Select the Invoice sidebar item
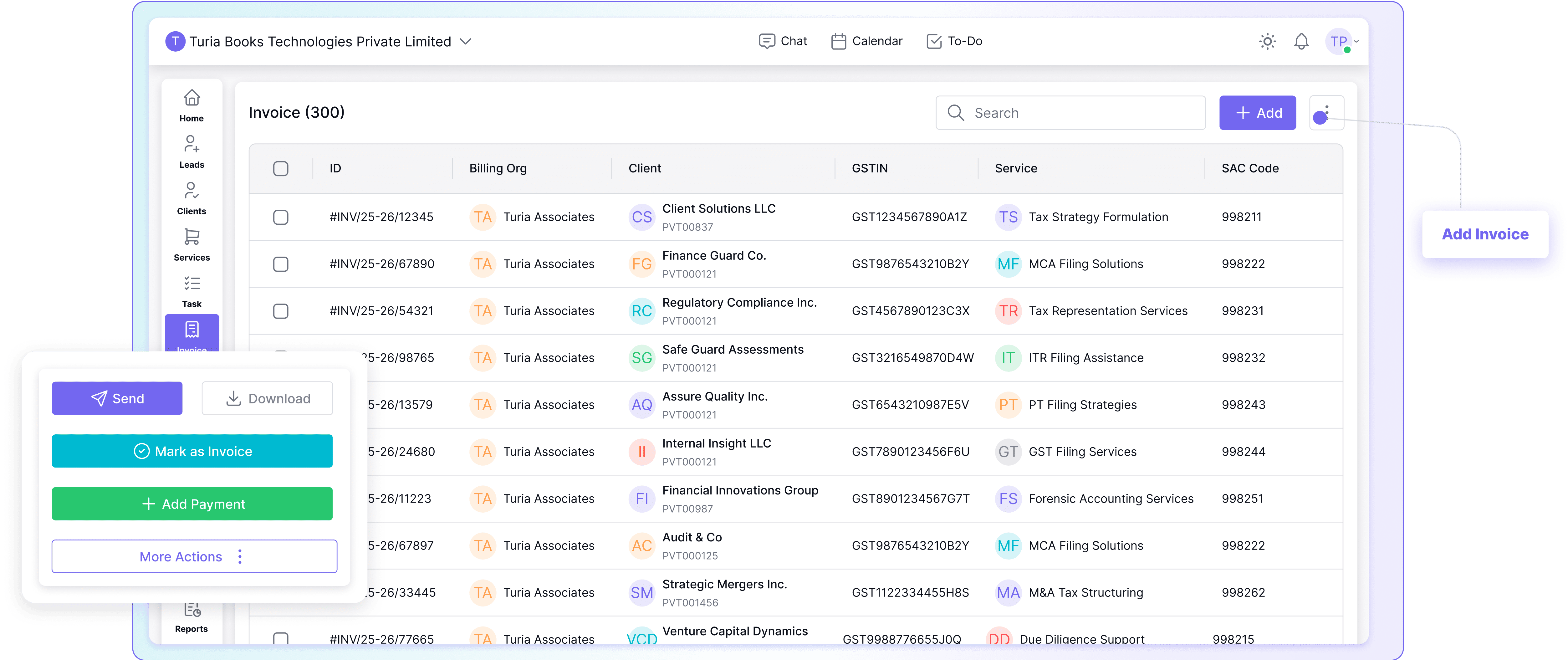 click(192, 333)
